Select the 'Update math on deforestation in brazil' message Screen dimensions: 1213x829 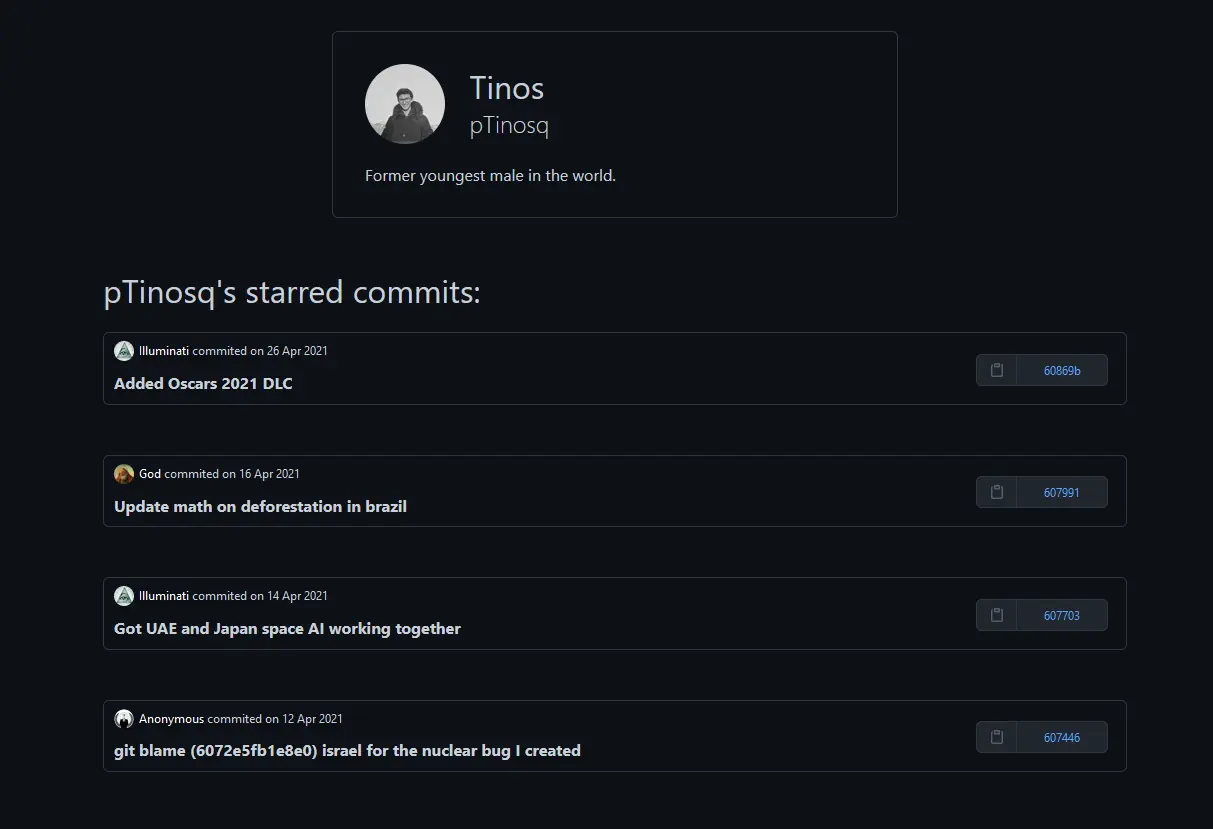261,506
